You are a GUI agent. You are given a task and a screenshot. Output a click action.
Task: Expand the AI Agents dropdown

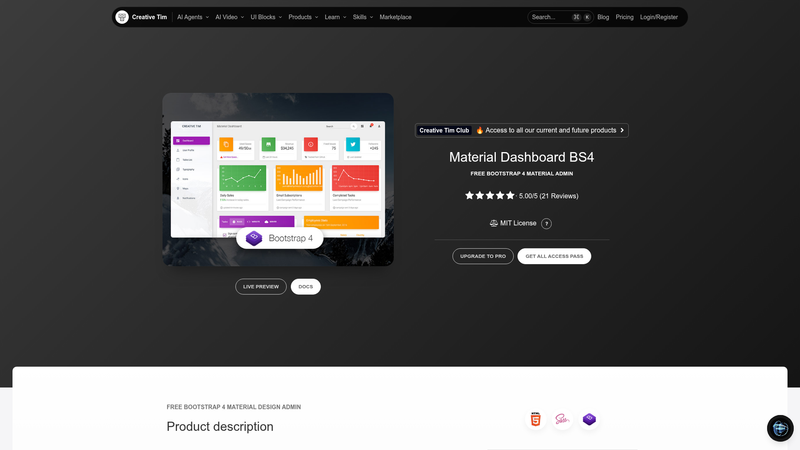click(x=193, y=17)
